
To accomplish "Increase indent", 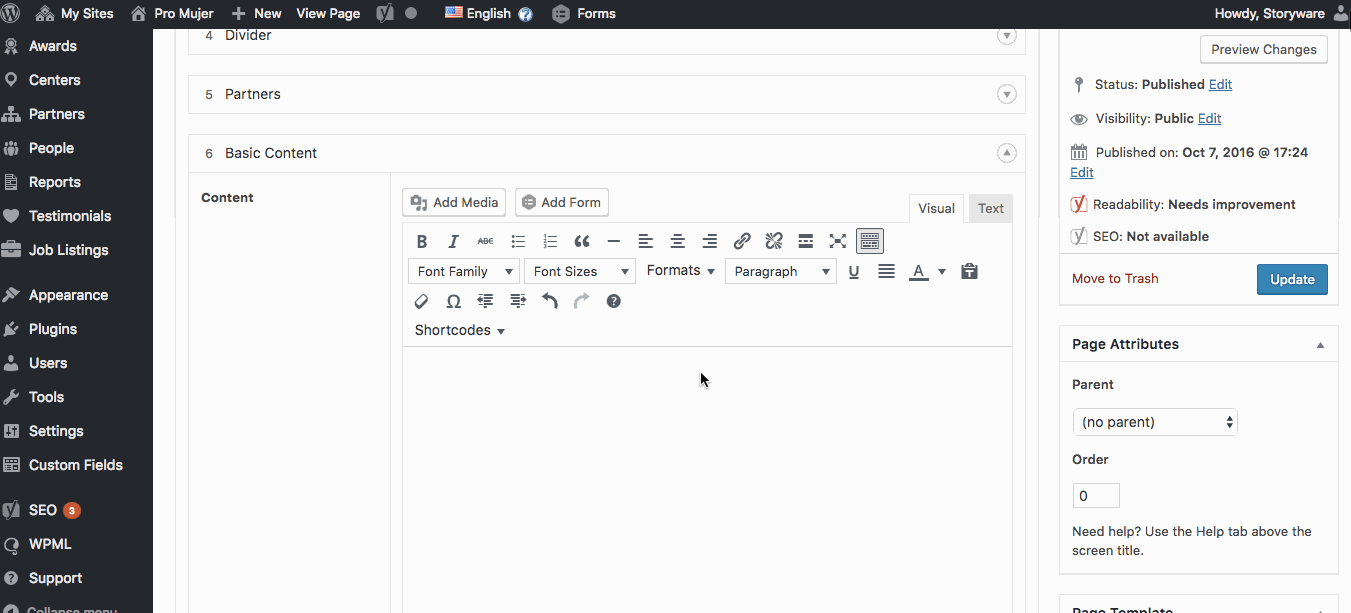I will (x=518, y=301).
